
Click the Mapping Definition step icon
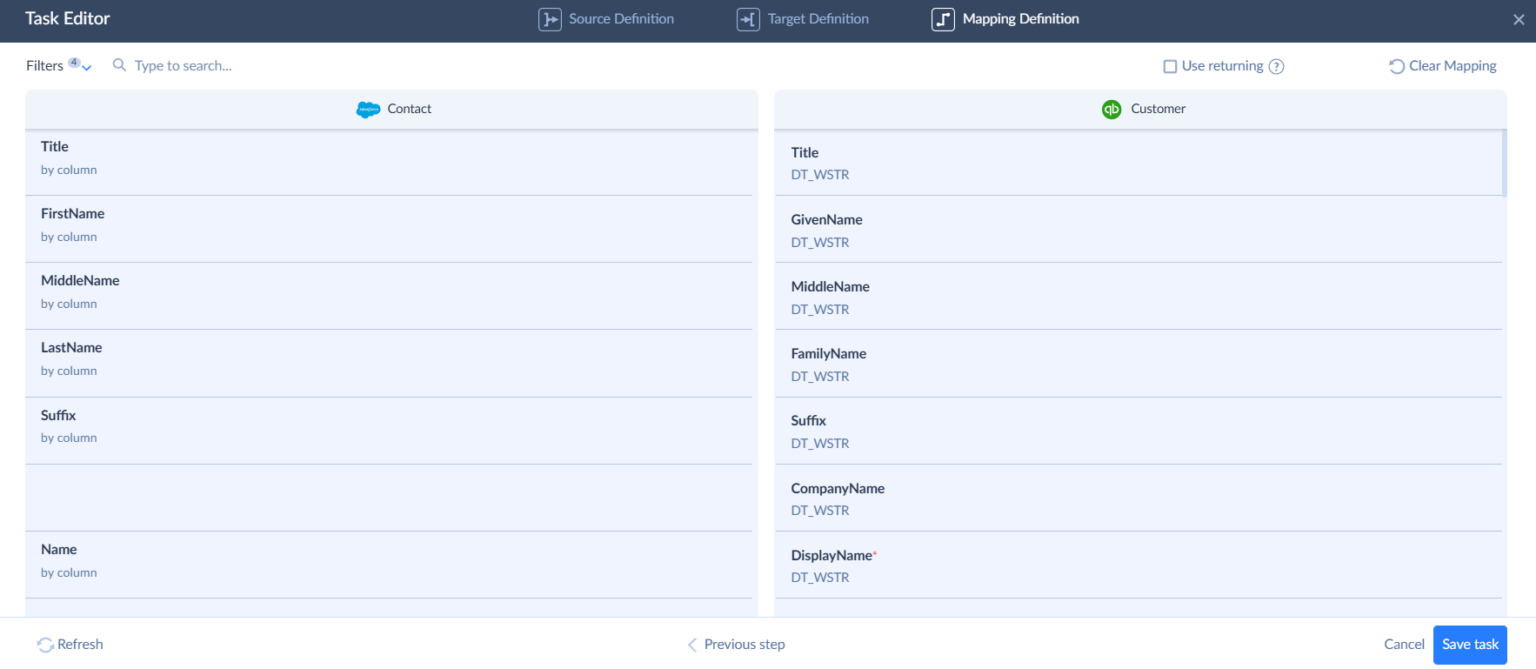pos(942,19)
